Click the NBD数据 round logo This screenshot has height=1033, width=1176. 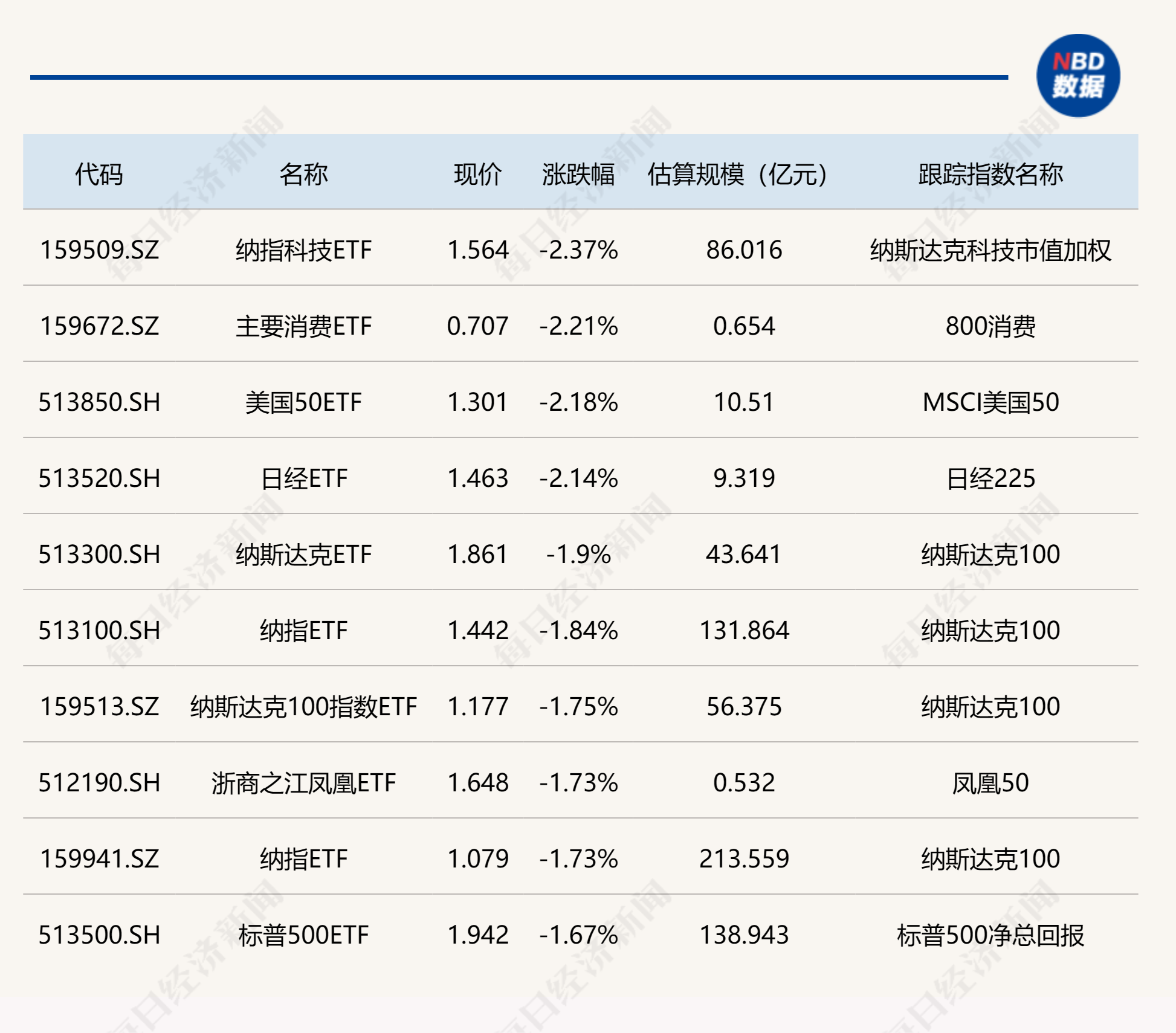(1077, 76)
